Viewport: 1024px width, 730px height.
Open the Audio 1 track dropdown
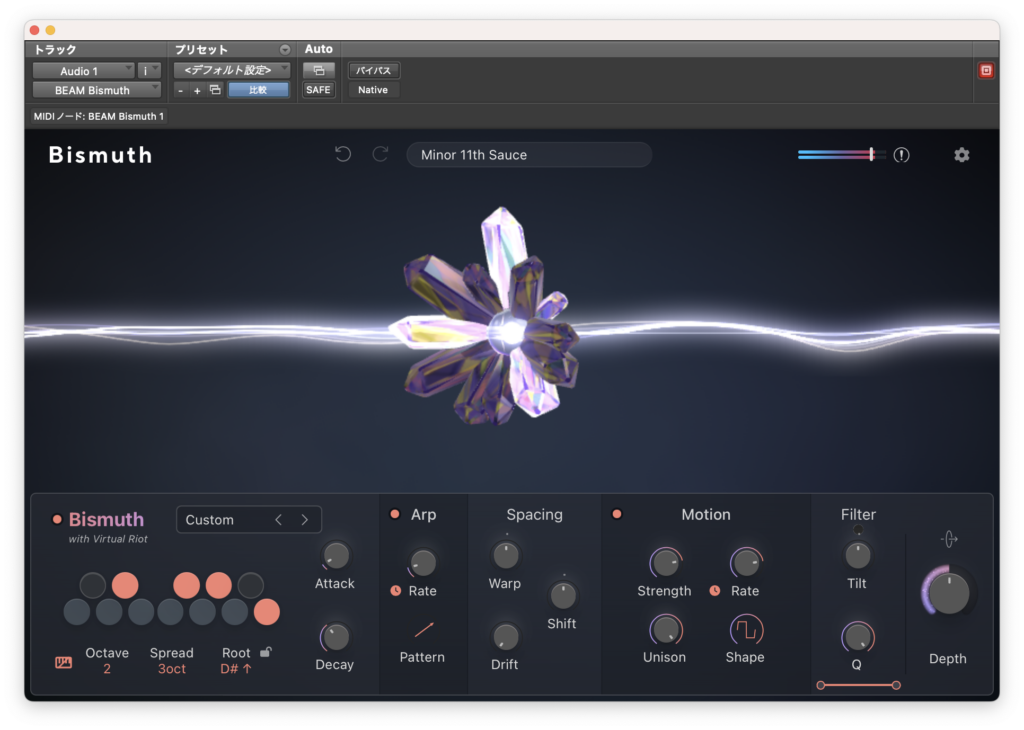[x=84, y=71]
